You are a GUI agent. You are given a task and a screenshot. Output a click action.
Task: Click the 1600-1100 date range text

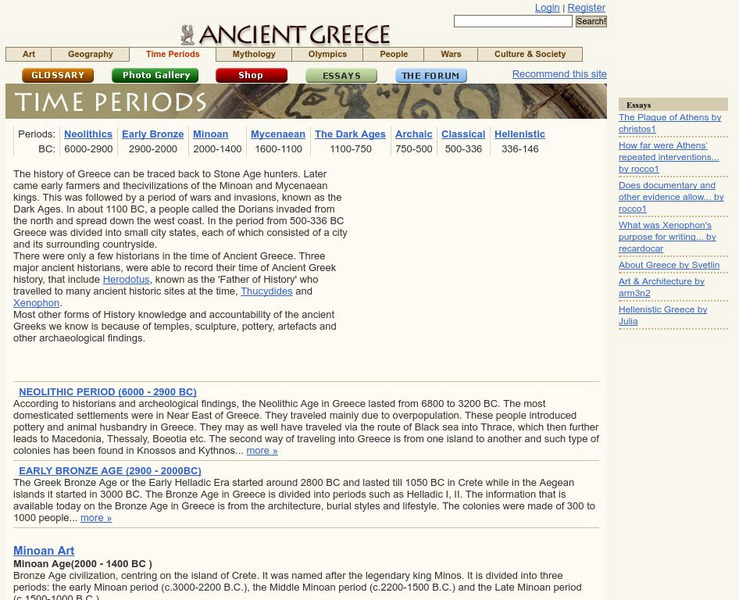[278, 149]
